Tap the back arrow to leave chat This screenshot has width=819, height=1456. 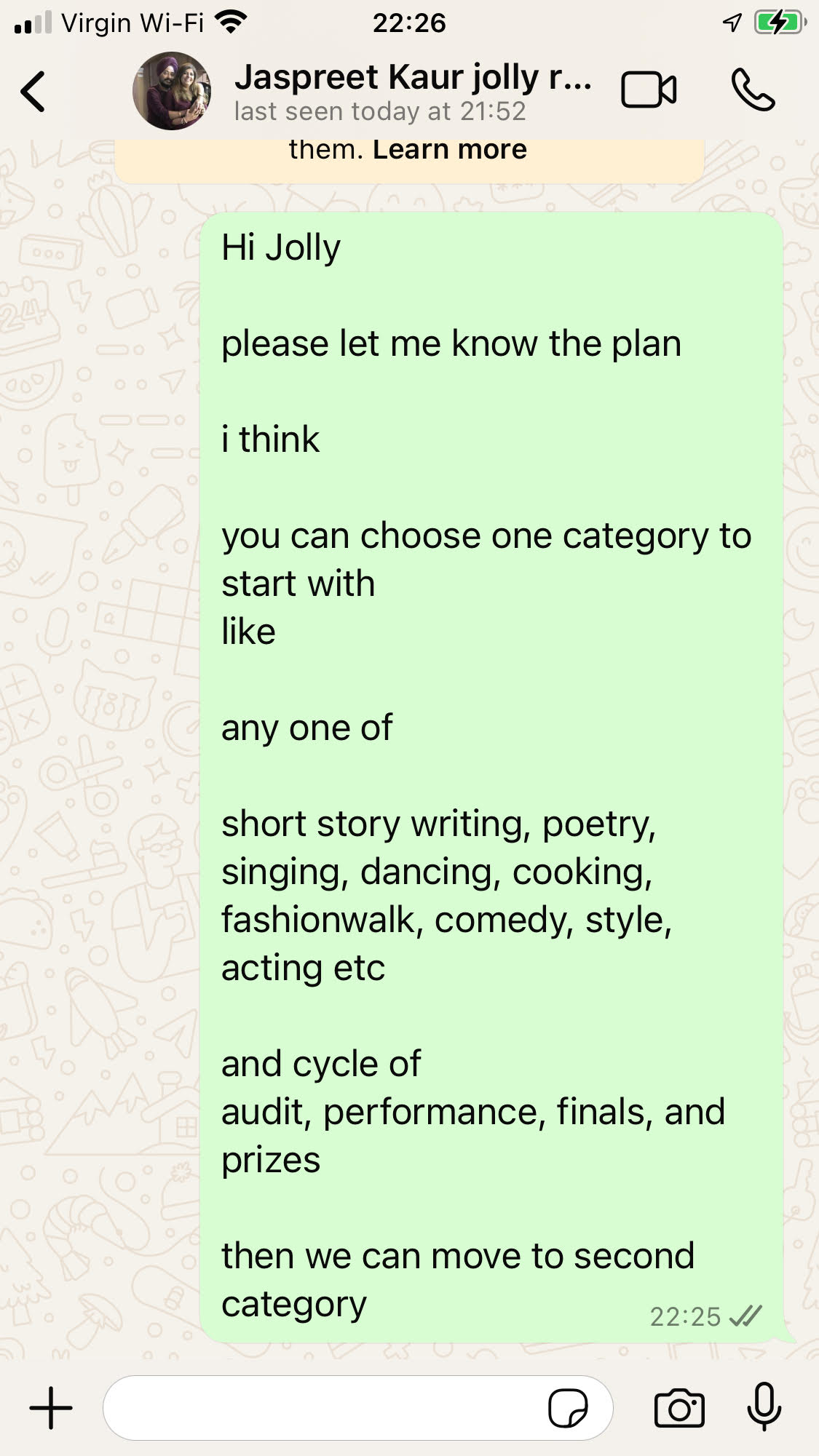click(33, 92)
